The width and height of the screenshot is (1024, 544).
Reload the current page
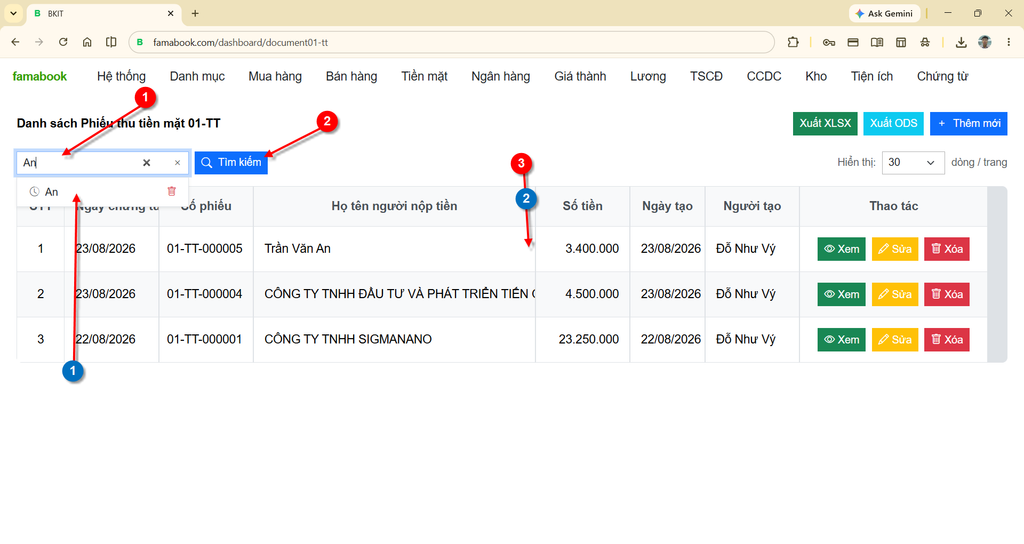63,42
